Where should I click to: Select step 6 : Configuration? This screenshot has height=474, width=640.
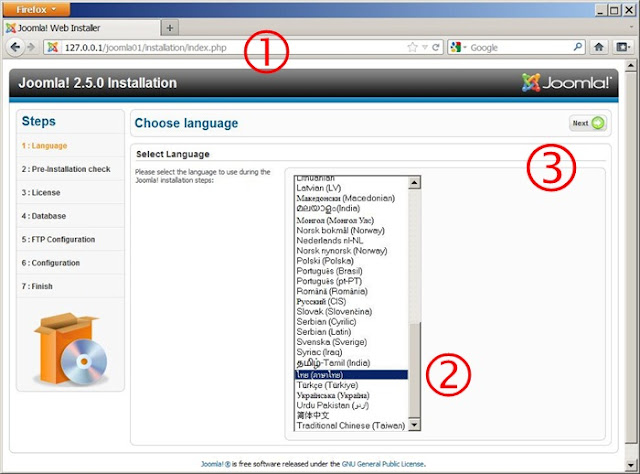[x=51, y=263]
